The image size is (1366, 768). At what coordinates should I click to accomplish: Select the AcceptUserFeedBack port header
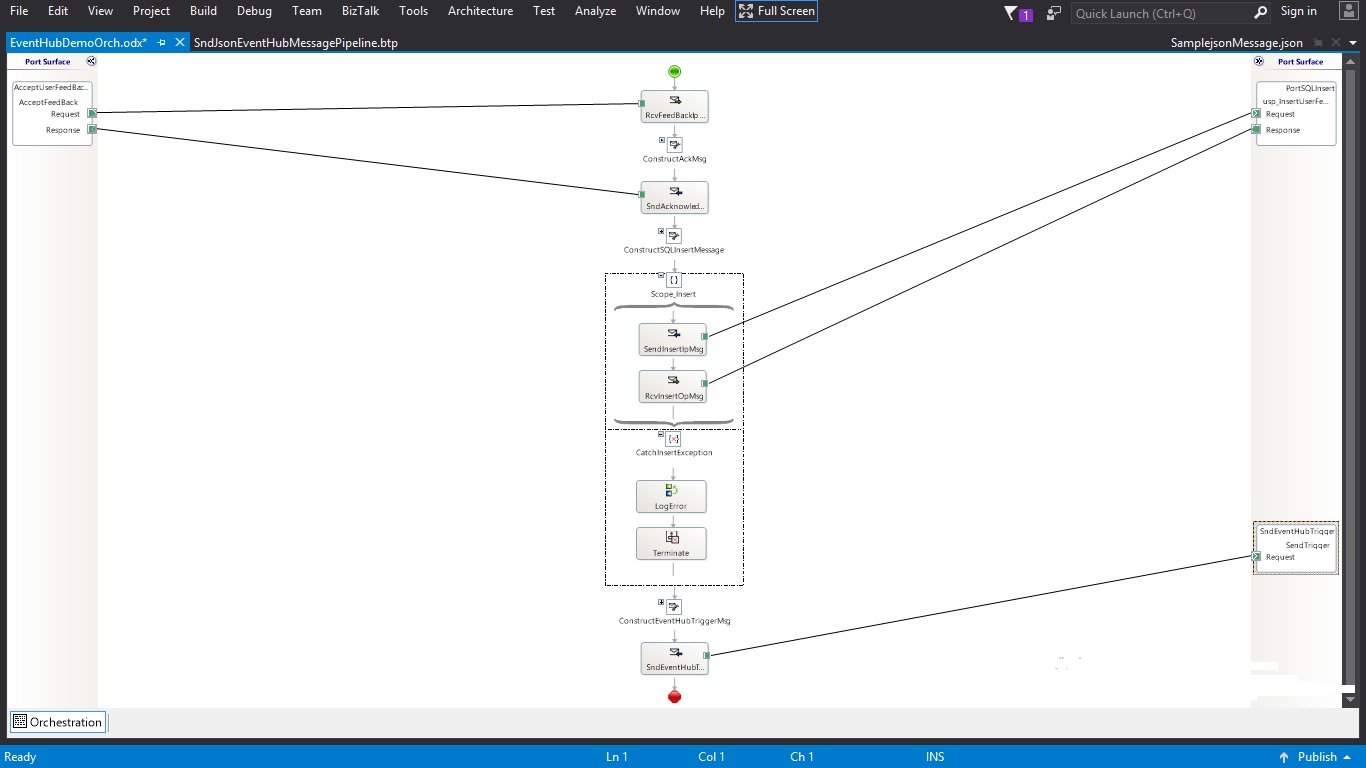pos(52,88)
